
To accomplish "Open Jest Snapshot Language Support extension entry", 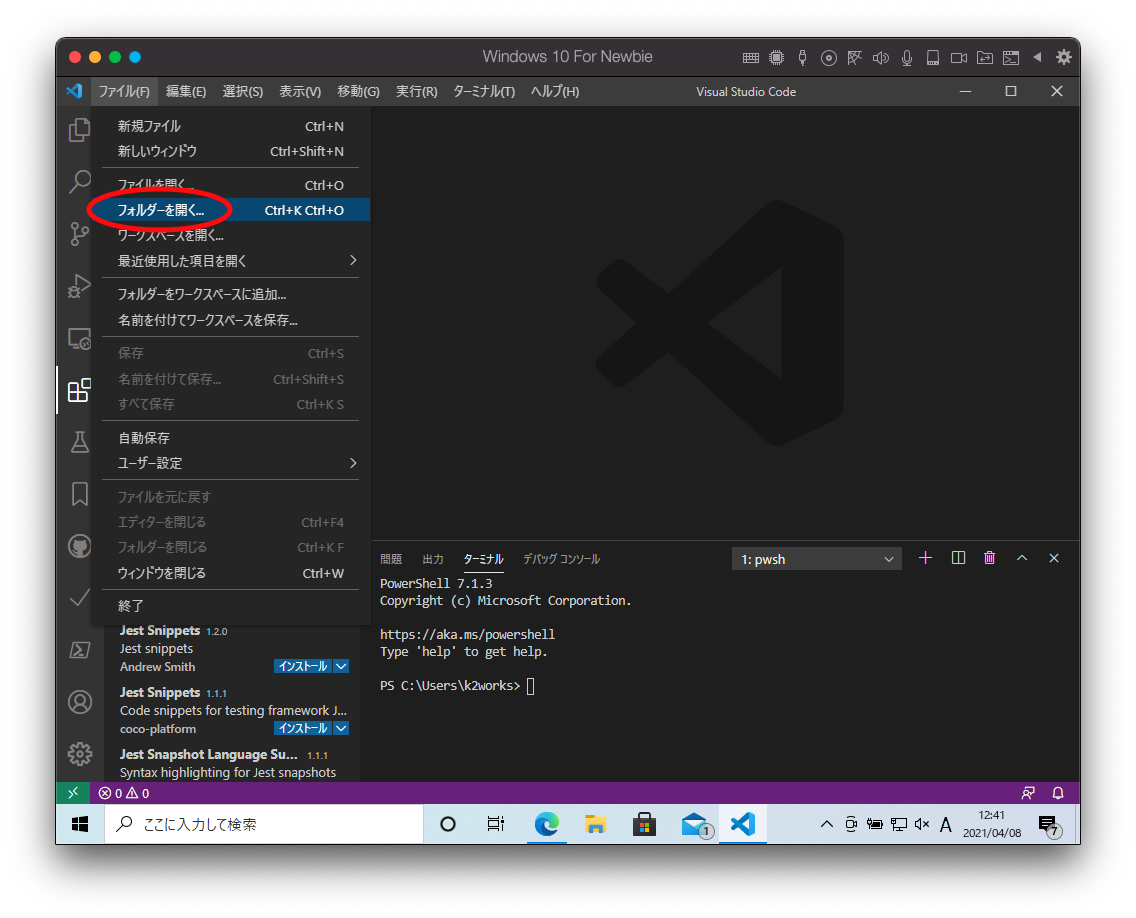I will coord(231,764).
